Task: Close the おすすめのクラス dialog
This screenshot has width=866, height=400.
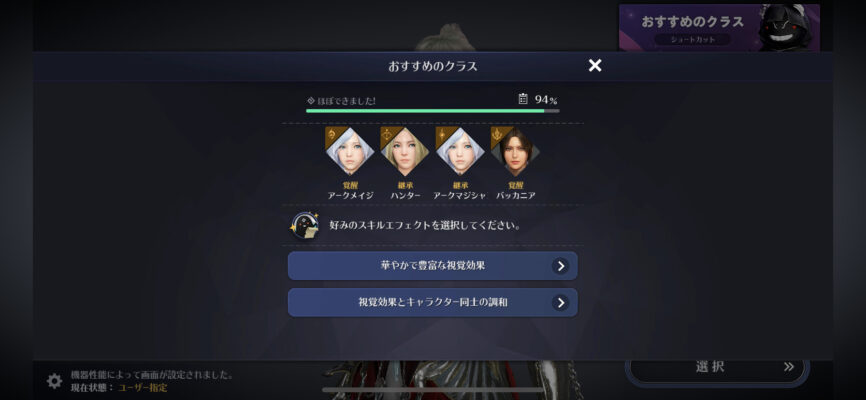Action: click(595, 66)
